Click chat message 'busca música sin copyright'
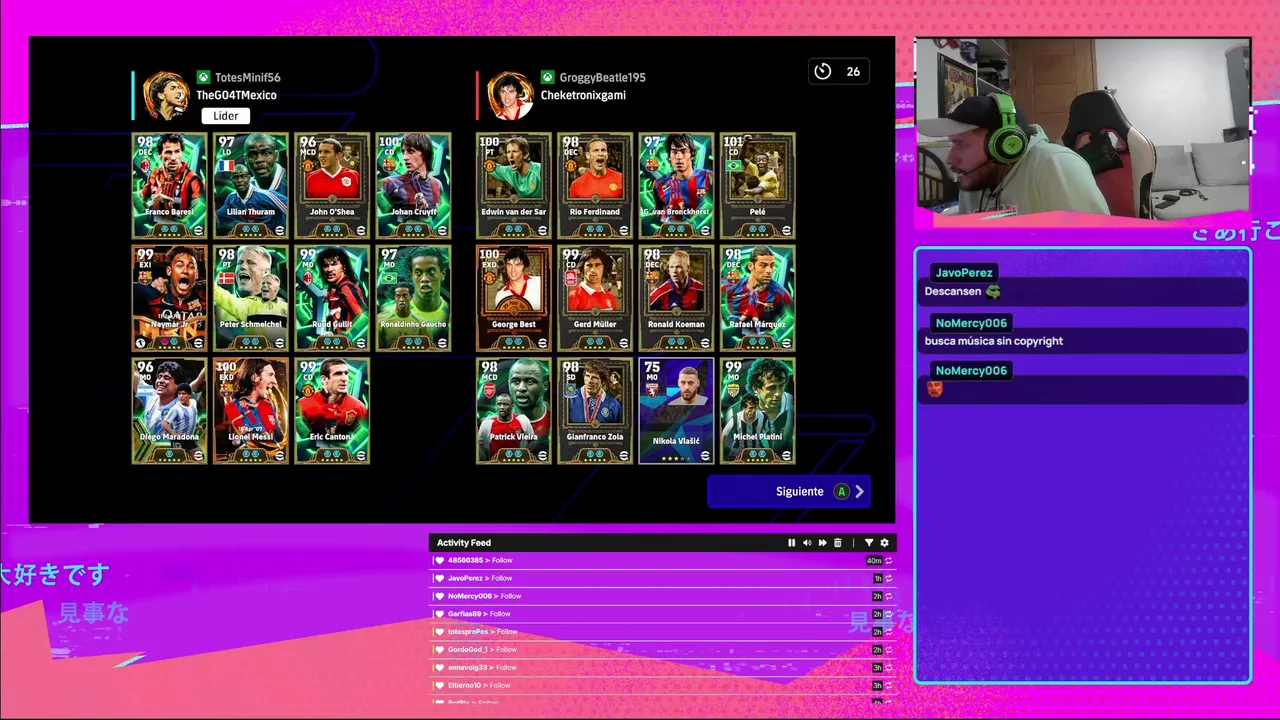1280x720 pixels. (x=994, y=341)
